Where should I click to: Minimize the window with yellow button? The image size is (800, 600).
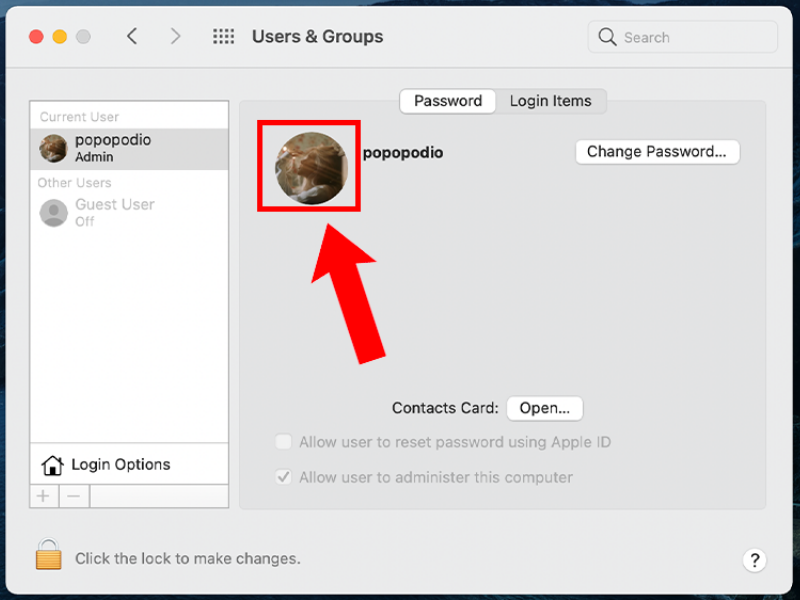60,37
